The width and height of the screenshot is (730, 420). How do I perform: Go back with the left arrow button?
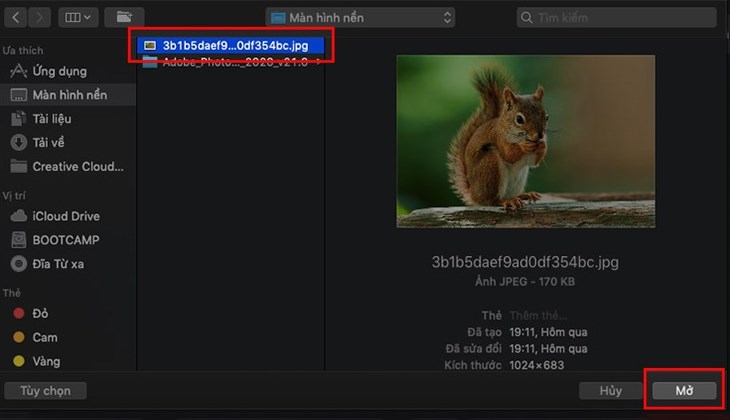tap(16, 18)
